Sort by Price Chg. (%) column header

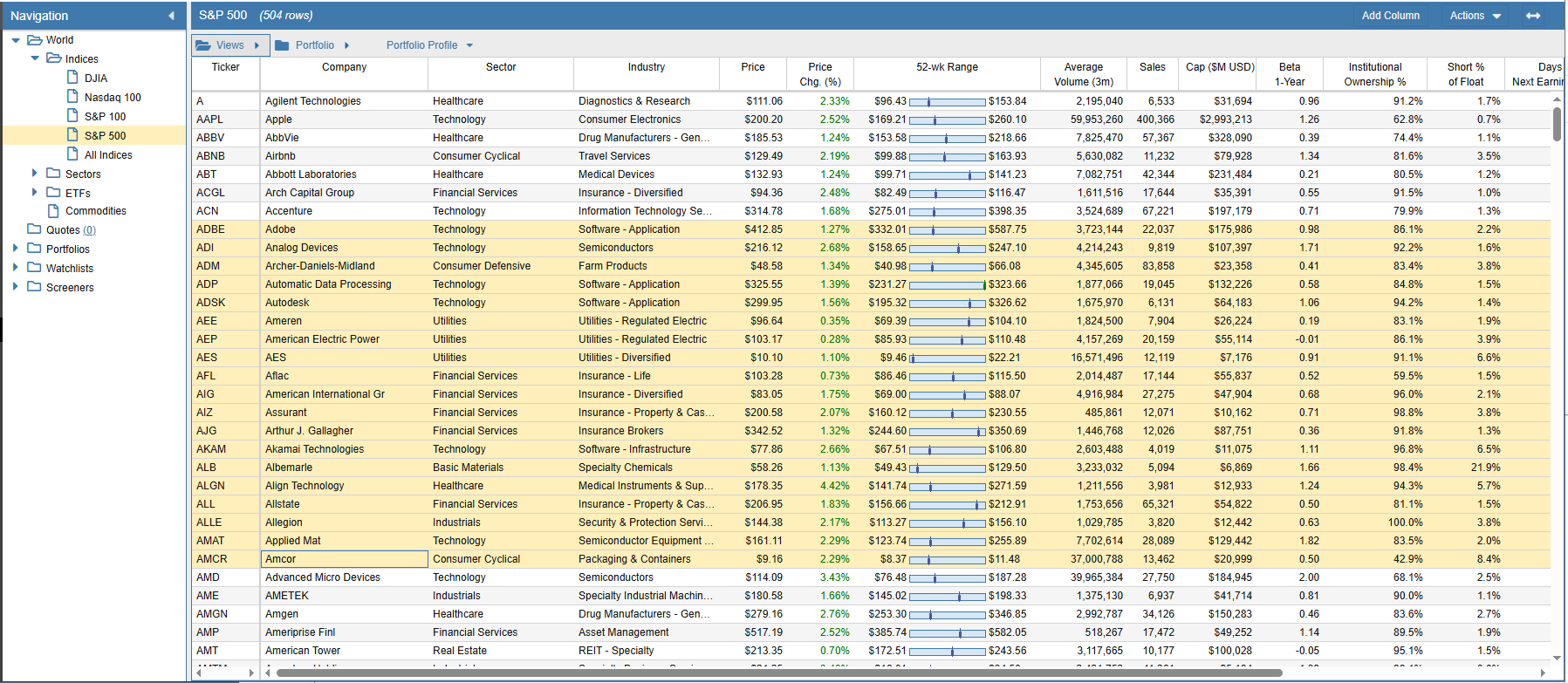820,73
